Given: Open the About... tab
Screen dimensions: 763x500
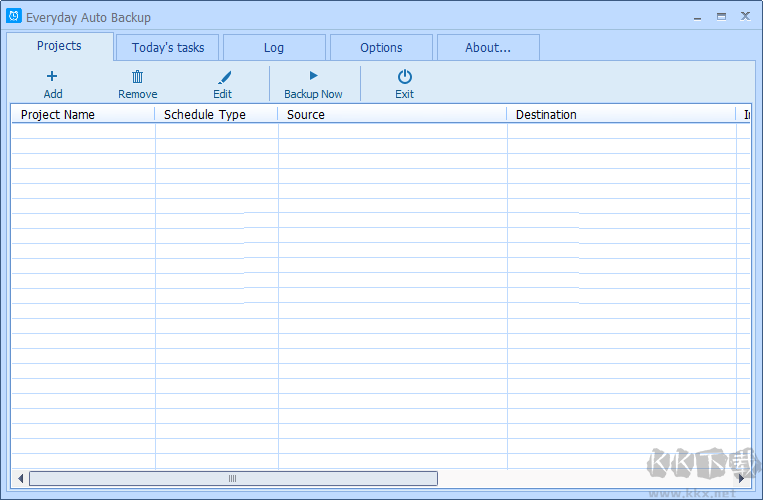Looking at the screenshot, I should (488, 48).
